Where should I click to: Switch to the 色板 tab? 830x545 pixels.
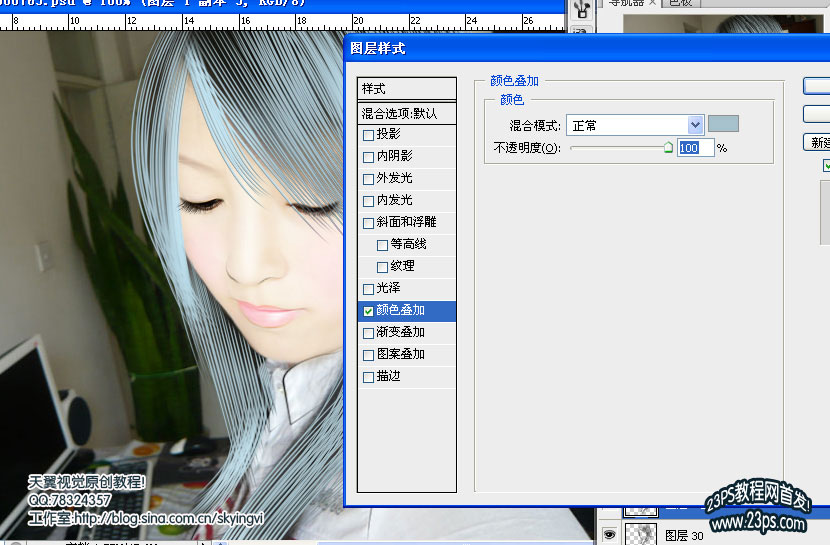point(681,3)
